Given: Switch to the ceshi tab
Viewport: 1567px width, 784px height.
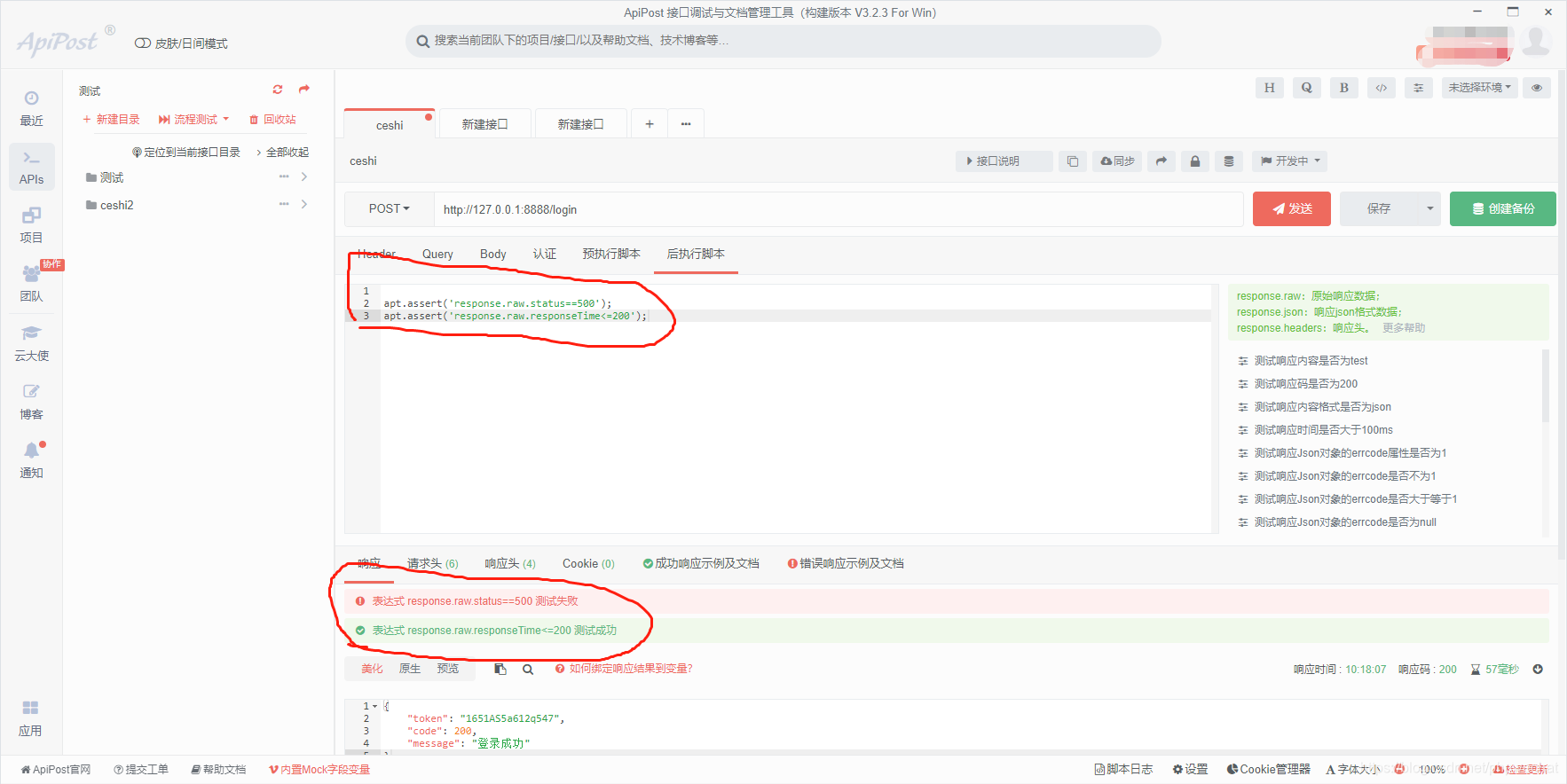Looking at the screenshot, I should [x=390, y=125].
